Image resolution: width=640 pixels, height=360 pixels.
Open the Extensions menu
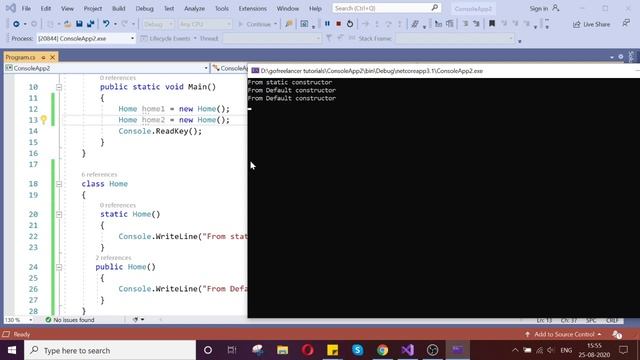pos(252,8)
